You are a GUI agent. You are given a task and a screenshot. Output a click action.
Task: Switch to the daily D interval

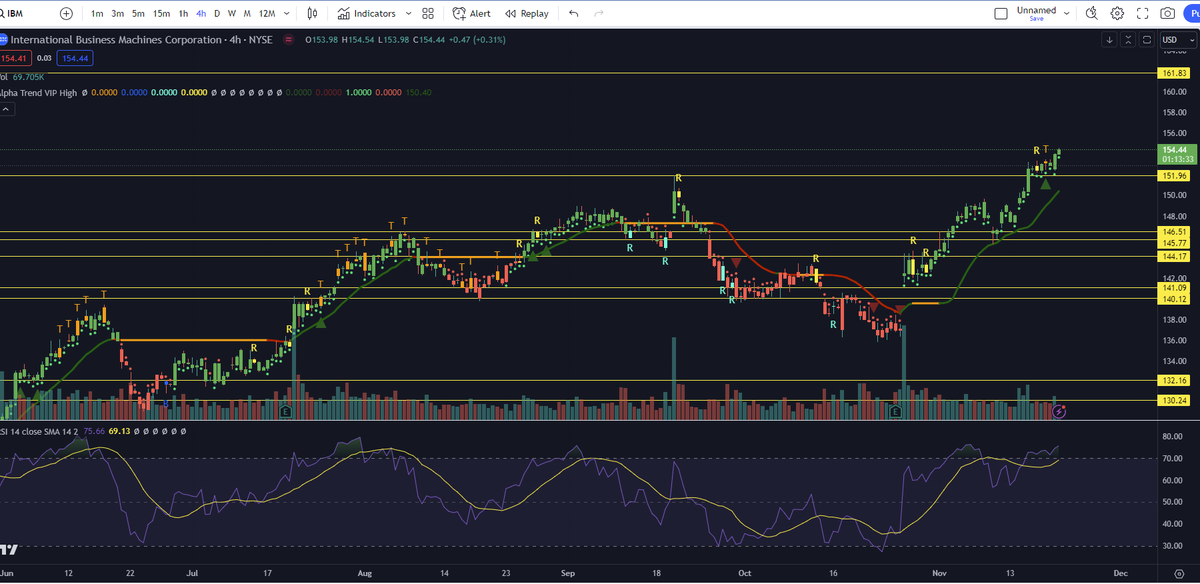[x=217, y=14]
